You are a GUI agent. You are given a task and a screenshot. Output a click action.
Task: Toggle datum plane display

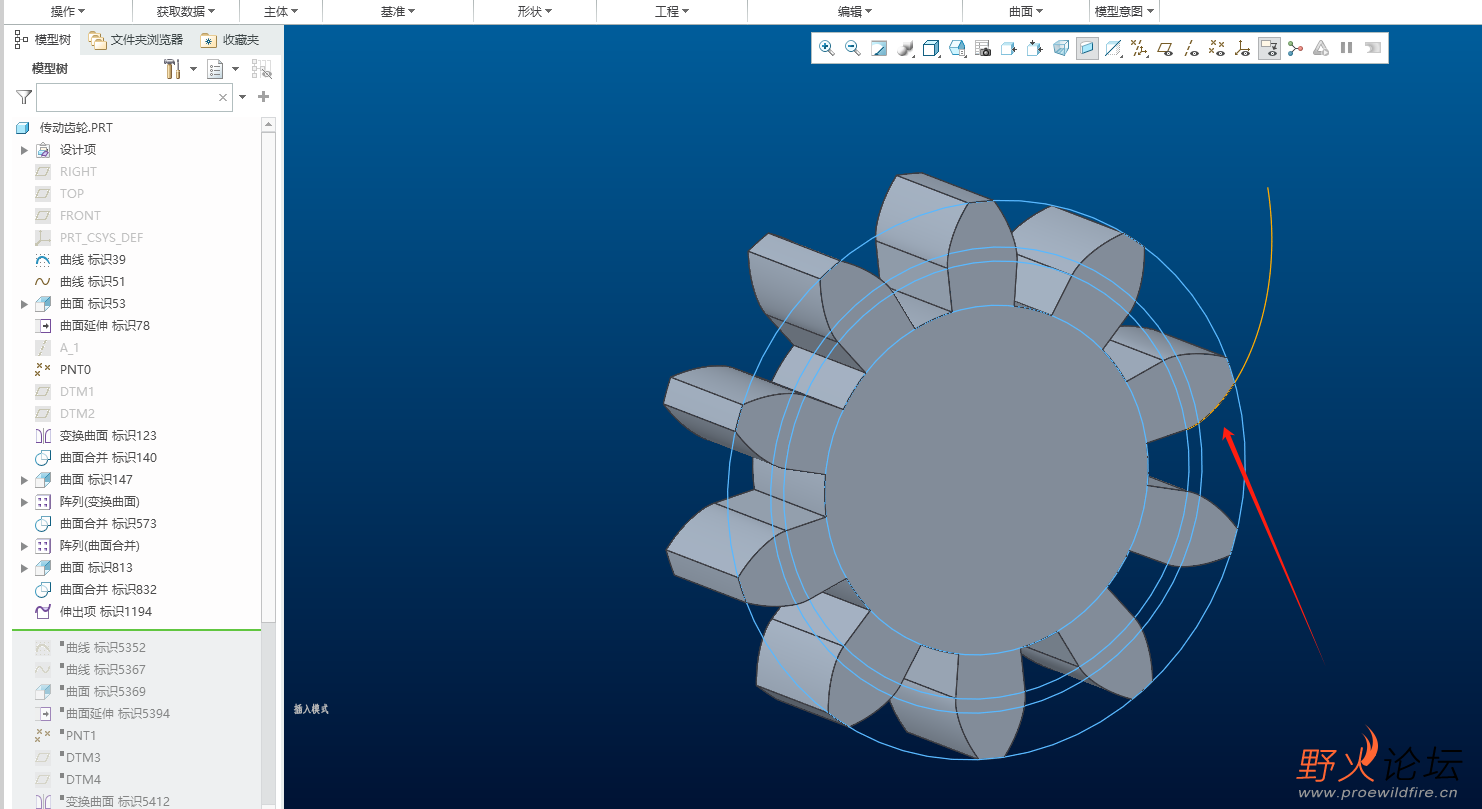tap(1165, 48)
